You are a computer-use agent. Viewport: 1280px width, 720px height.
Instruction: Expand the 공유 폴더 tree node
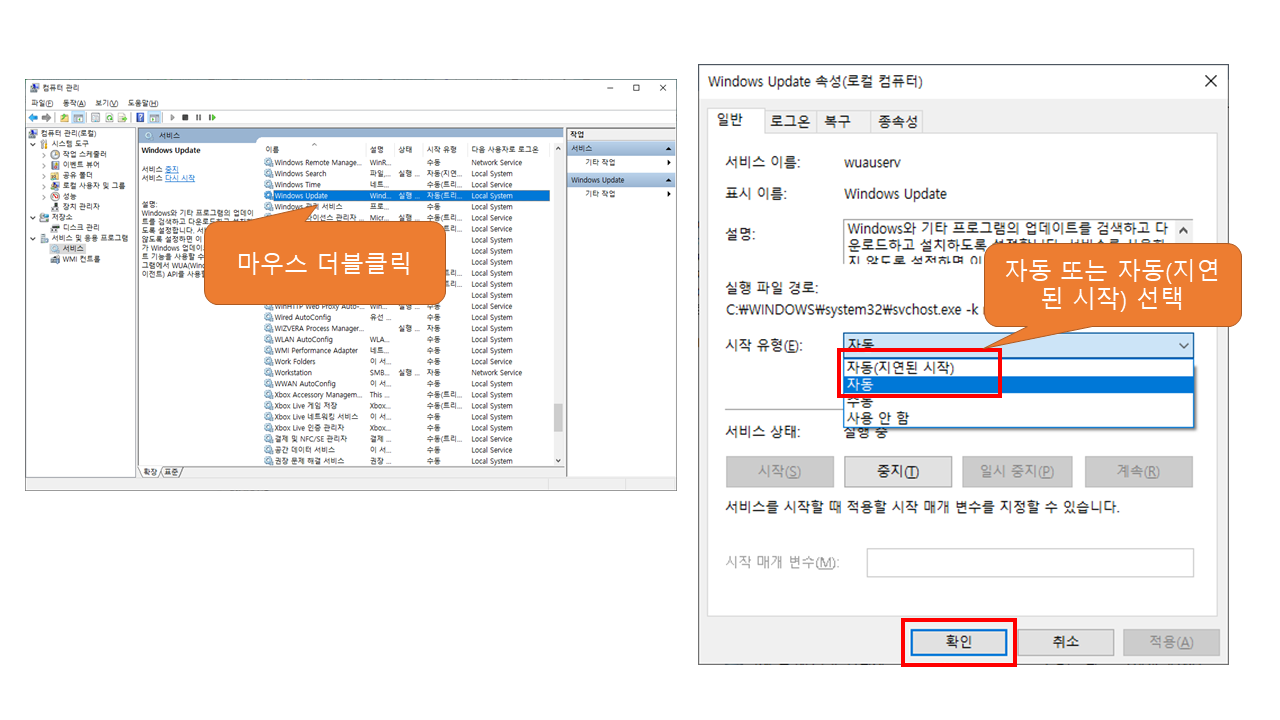(44, 176)
